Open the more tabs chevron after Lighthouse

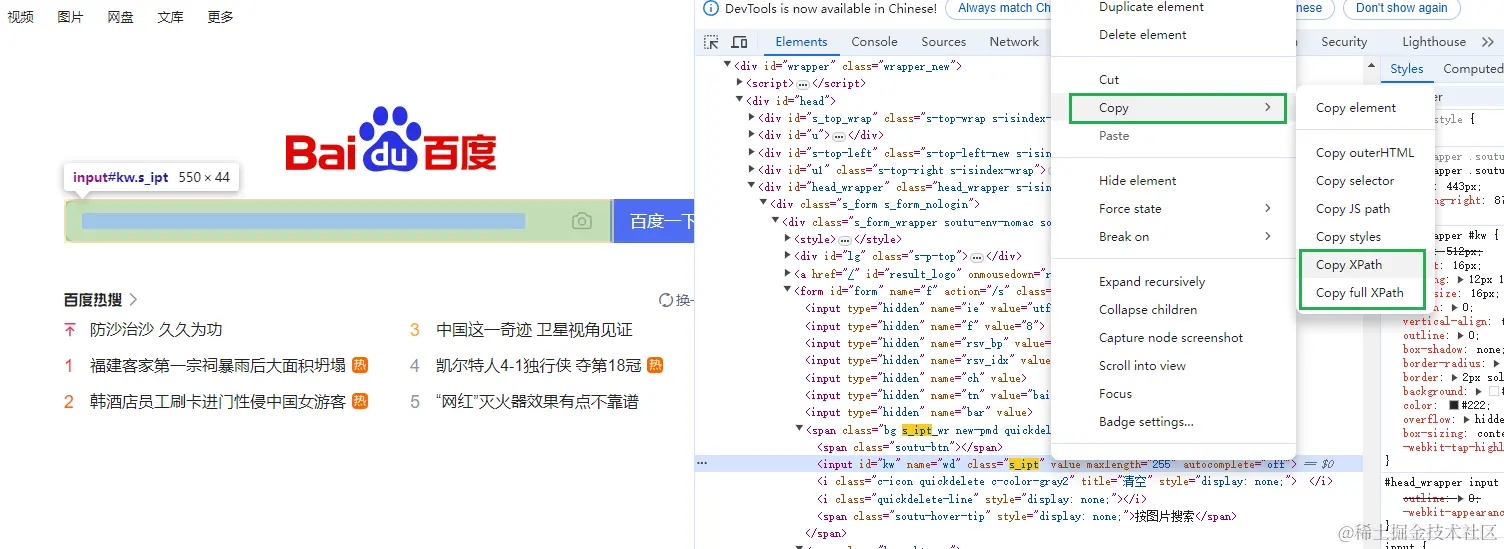(x=1487, y=42)
